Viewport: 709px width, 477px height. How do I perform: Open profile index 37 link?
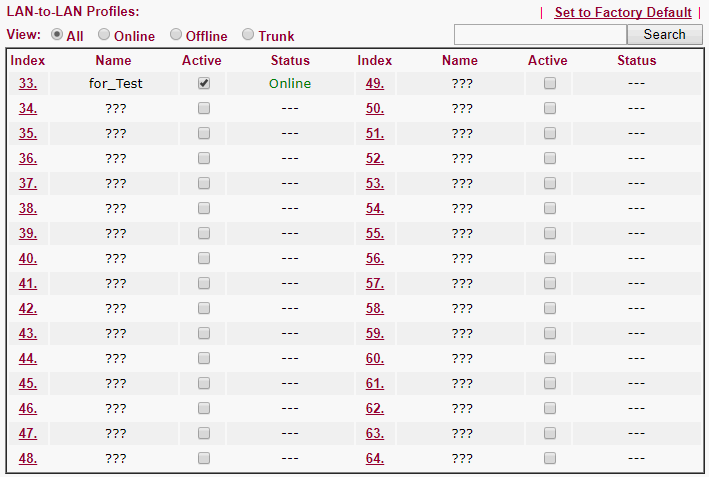(x=28, y=183)
